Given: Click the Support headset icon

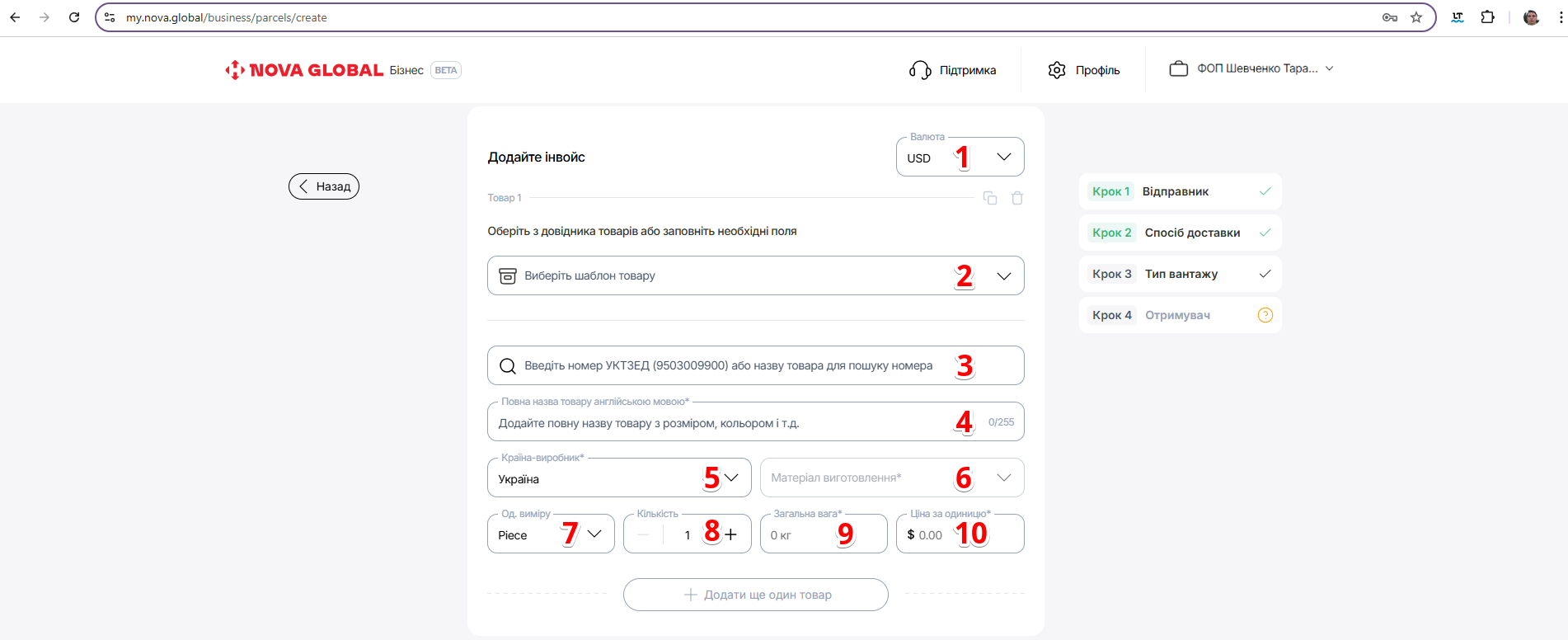Looking at the screenshot, I should click(x=919, y=70).
